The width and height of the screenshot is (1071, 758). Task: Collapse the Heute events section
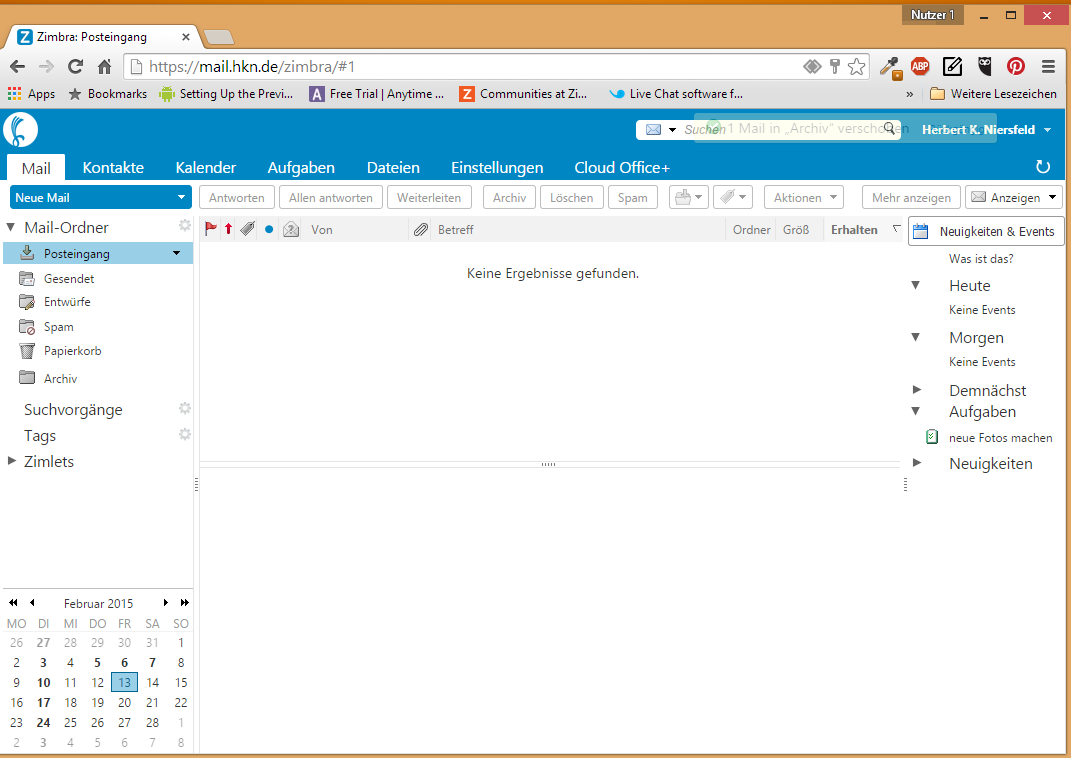[x=916, y=285]
